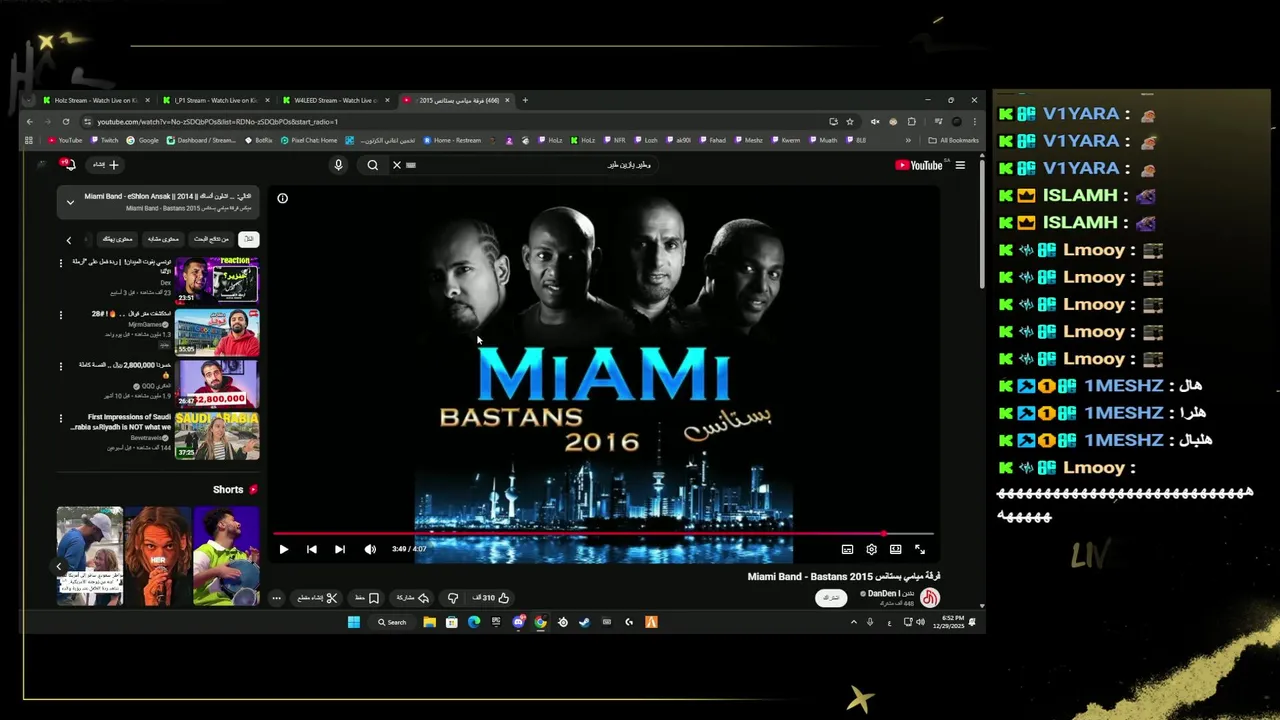Play the Miami Band video

[x=284, y=549]
